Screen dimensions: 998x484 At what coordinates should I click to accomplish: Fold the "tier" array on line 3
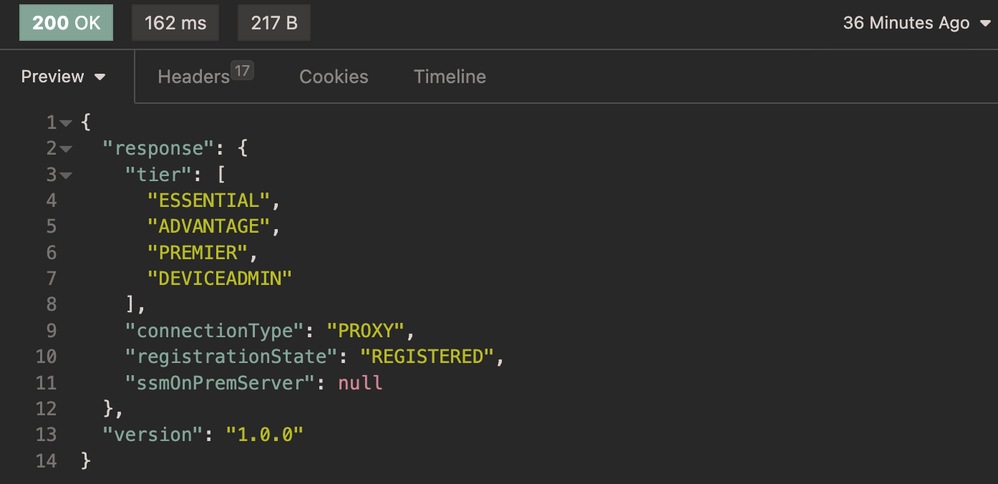[66, 175]
